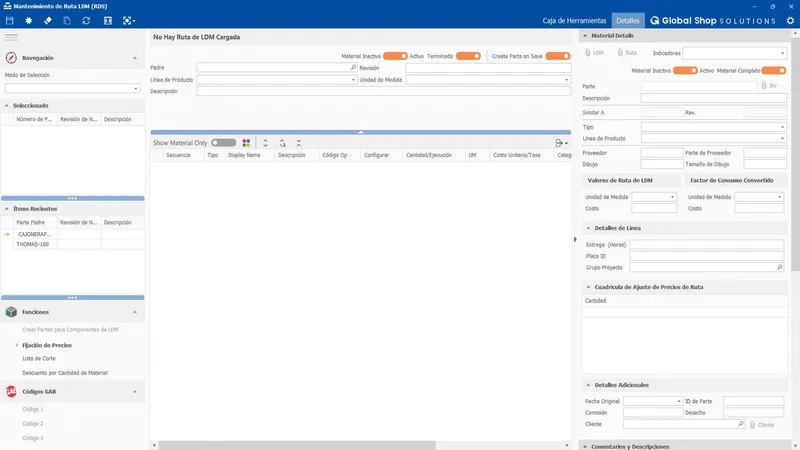Viewport: 800px width, 450px height.
Task: Sort grid by Secuencia column header
Action: coord(178,155)
